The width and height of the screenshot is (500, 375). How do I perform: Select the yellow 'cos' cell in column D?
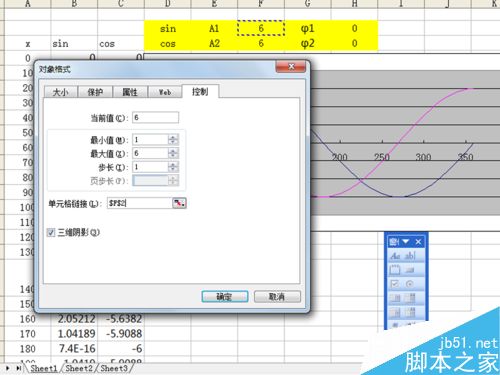click(168, 43)
